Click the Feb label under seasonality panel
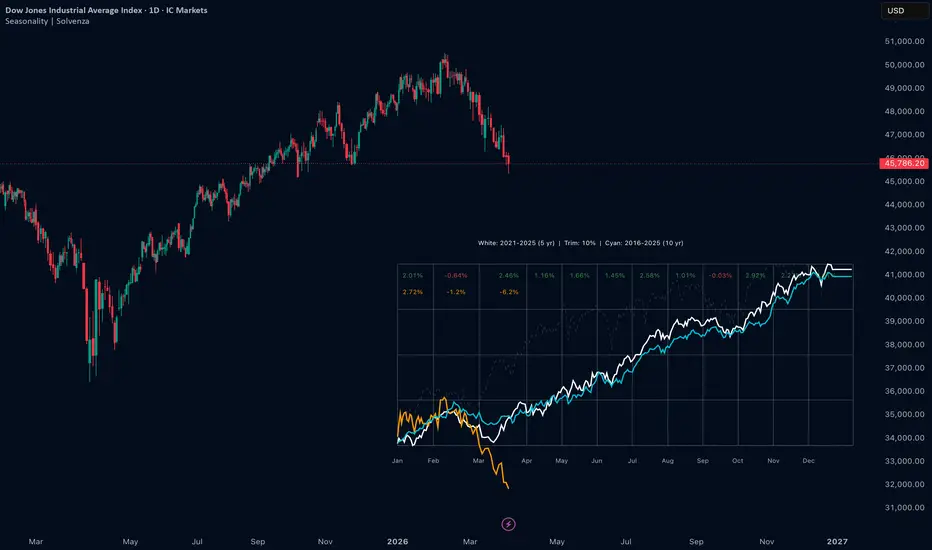The height and width of the screenshot is (550, 932). [433, 460]
